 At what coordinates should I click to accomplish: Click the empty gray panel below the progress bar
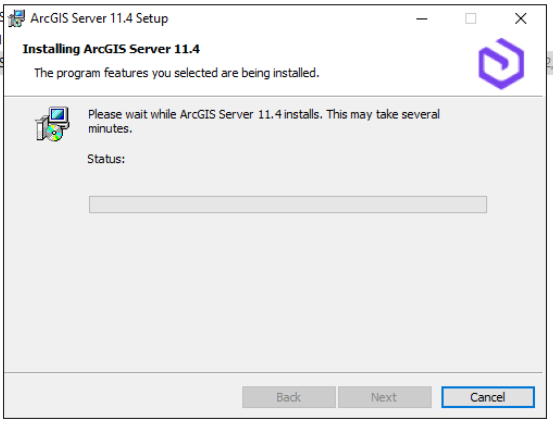273,291
